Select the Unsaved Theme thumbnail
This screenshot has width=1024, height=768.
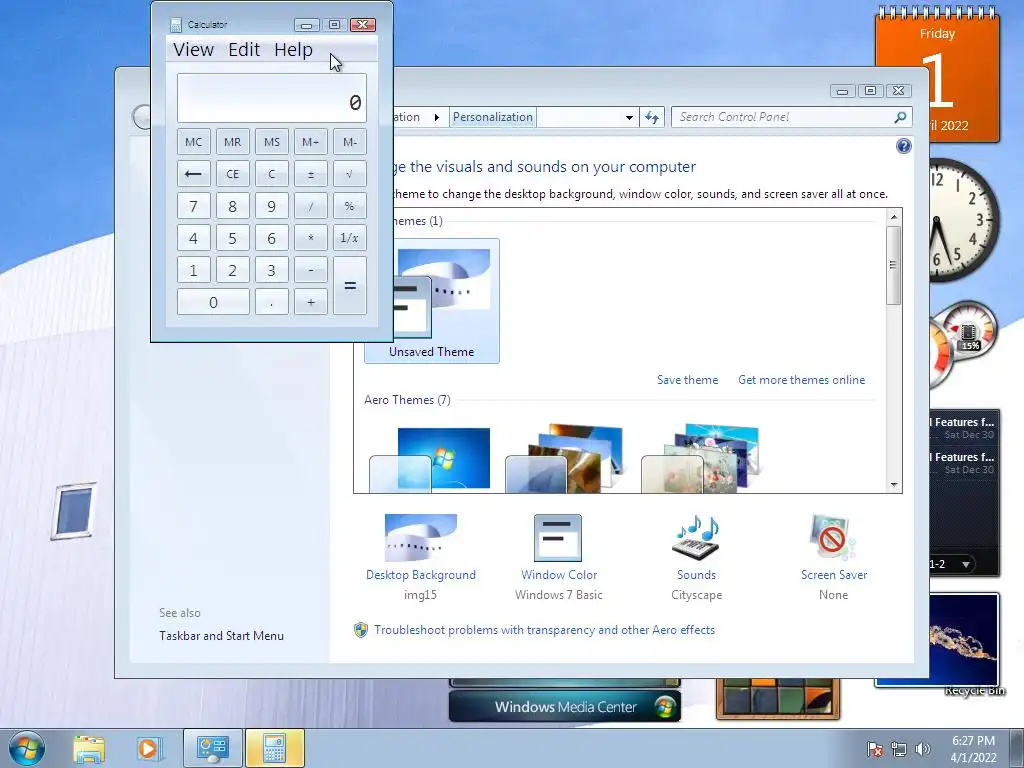click(x=432, y=301)
